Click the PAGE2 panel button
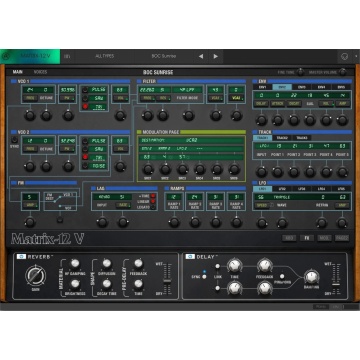Image resolution: width=360 pixels, height=360 pixels. click(342, 238)
